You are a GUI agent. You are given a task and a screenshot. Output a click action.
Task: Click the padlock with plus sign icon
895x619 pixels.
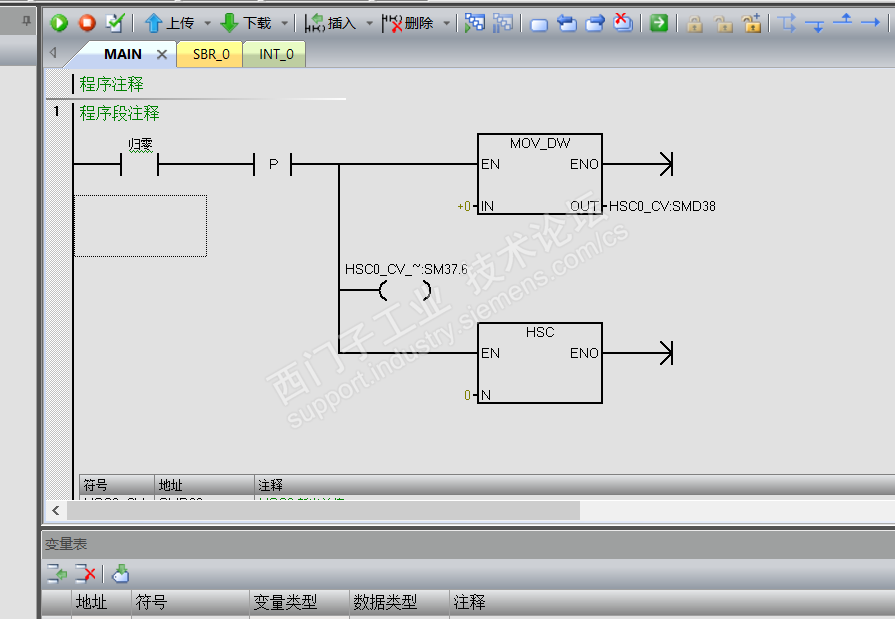pos(751,23)
